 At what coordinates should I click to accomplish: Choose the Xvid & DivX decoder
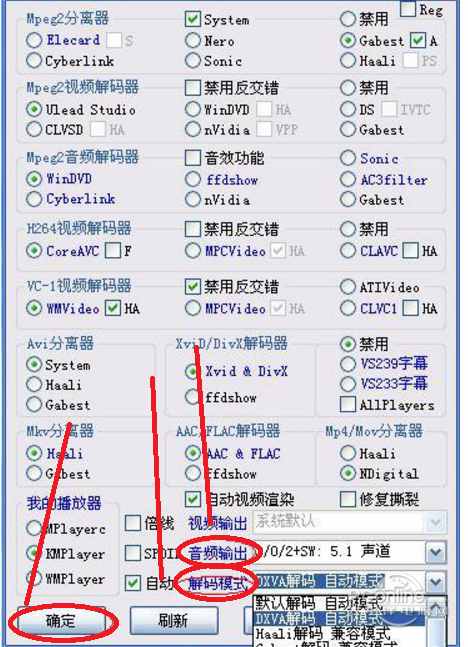pyautogui.click(x=192, y=371)
